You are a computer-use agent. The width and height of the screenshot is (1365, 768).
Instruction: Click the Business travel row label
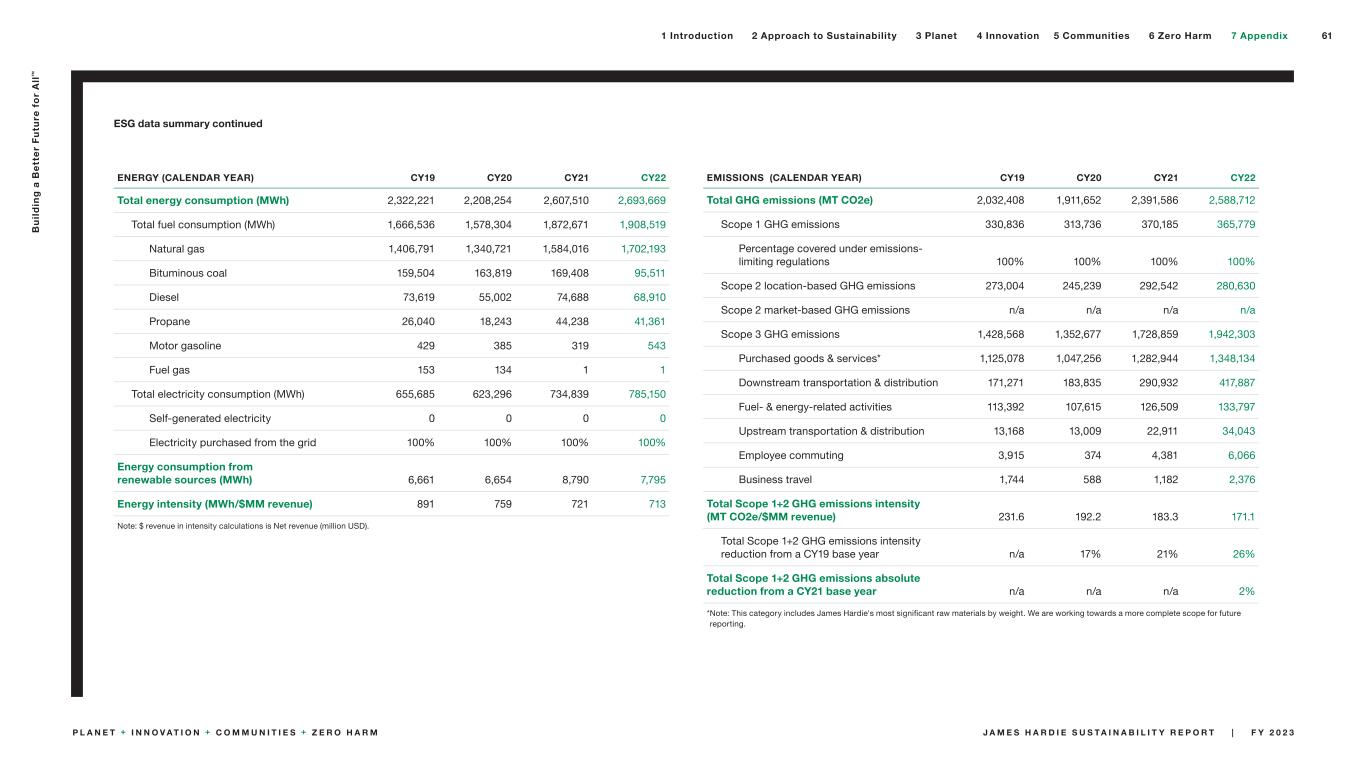pos(775,480)
